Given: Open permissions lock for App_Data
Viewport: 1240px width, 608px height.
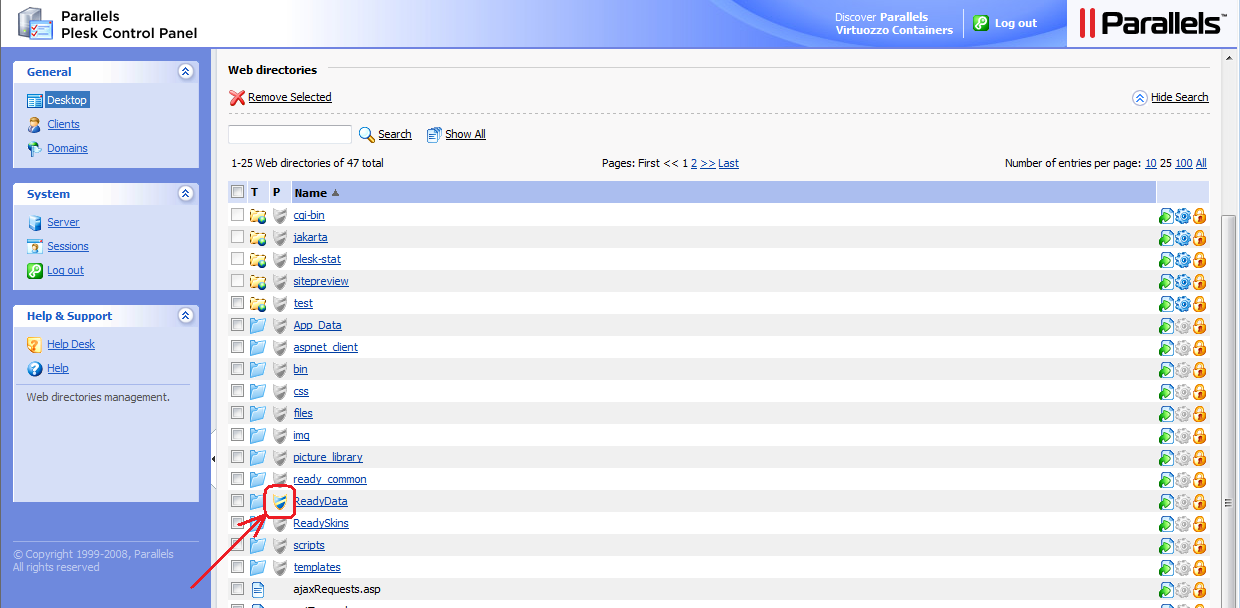Looking at the screenshot, I should point(1199,325).
